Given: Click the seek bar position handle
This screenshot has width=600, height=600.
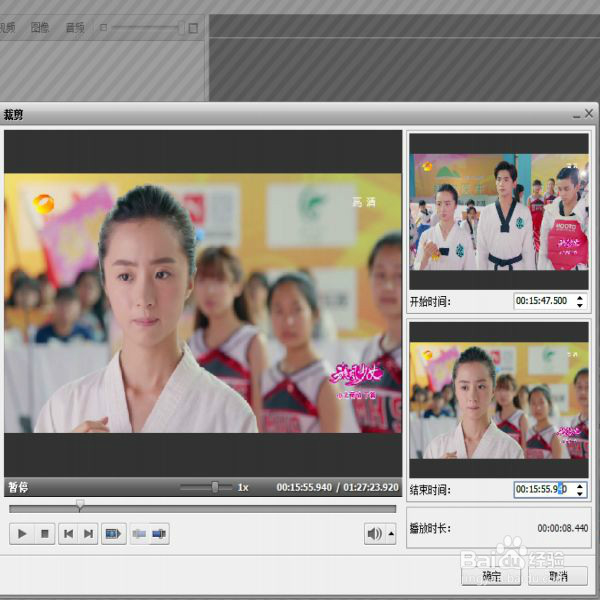Looking at the screenshot, I should (x=80, y=505).
